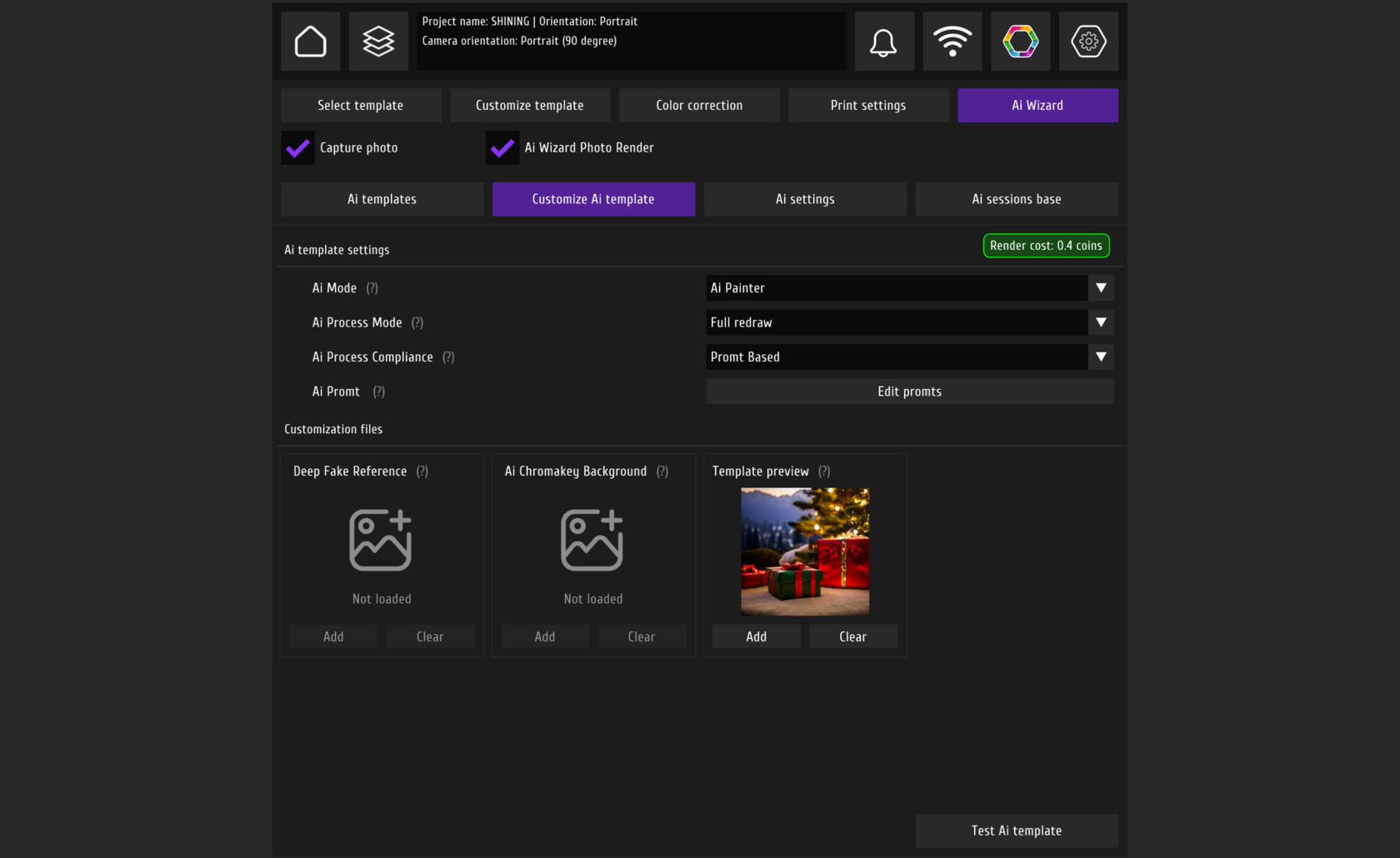Show help for Deep Fake Reference
Viewport: 1400px width, 858px height.
tap(422, 471)
